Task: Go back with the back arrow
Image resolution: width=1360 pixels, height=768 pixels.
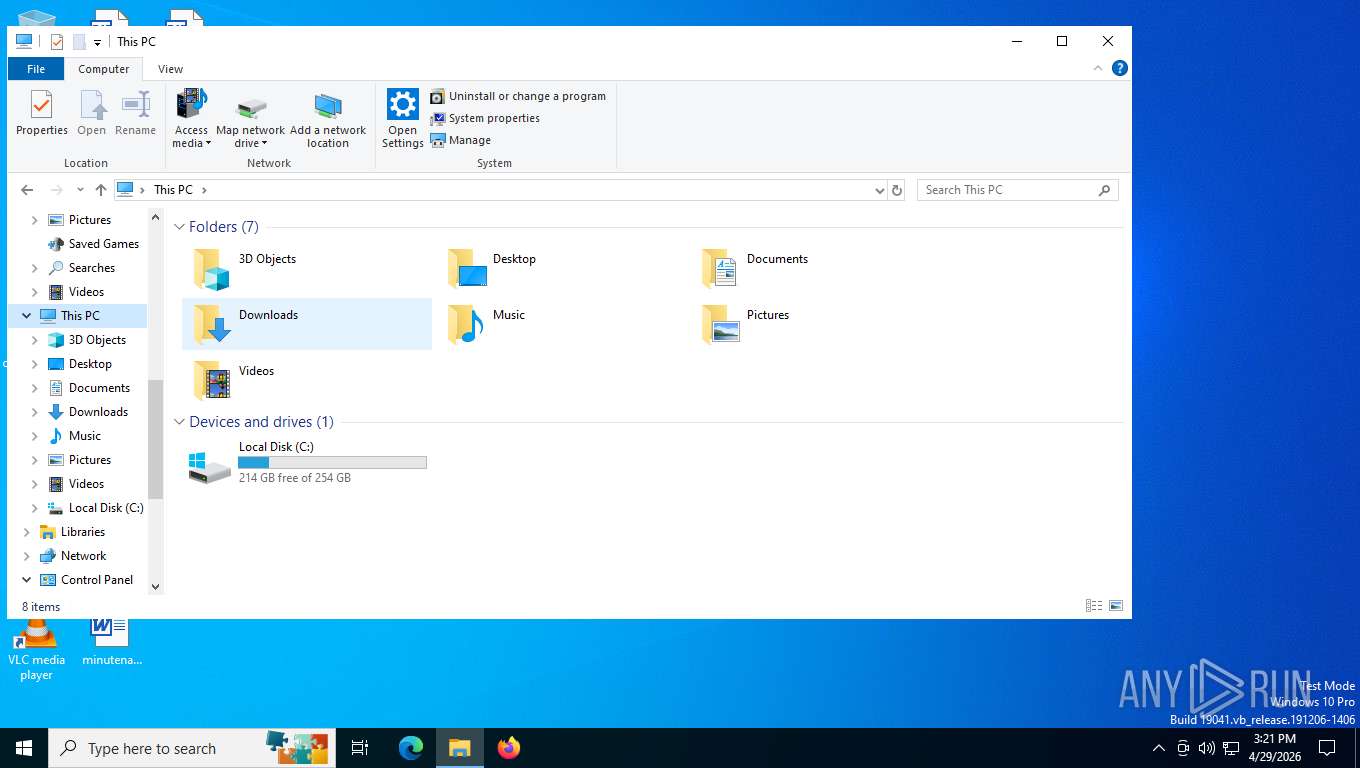Action: pyautogui.click(x=27, y=190)
